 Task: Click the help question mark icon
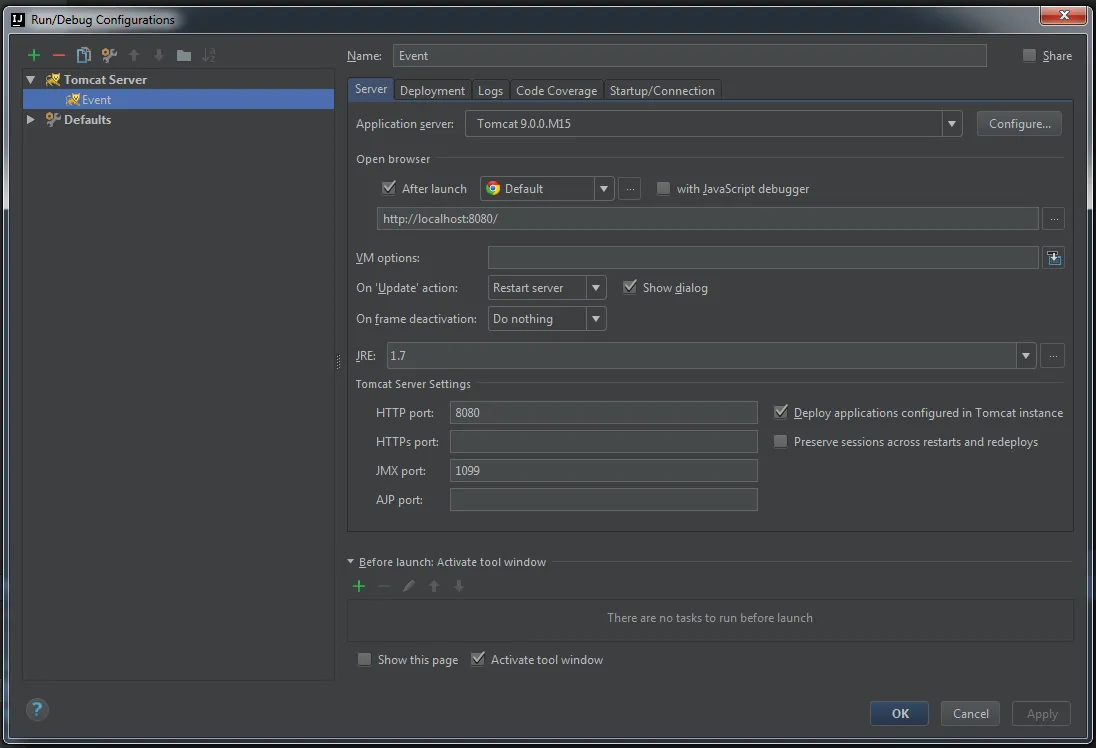[37, 710]
